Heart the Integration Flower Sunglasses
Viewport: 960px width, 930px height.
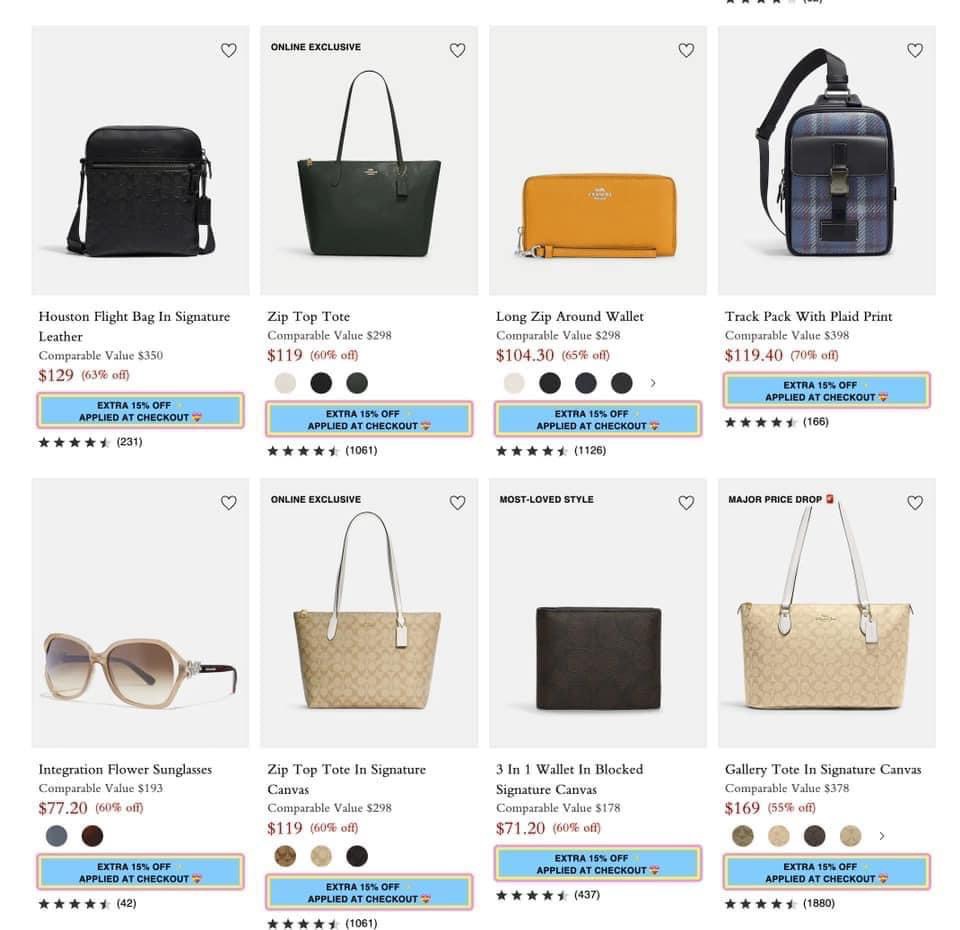[229, 503]
